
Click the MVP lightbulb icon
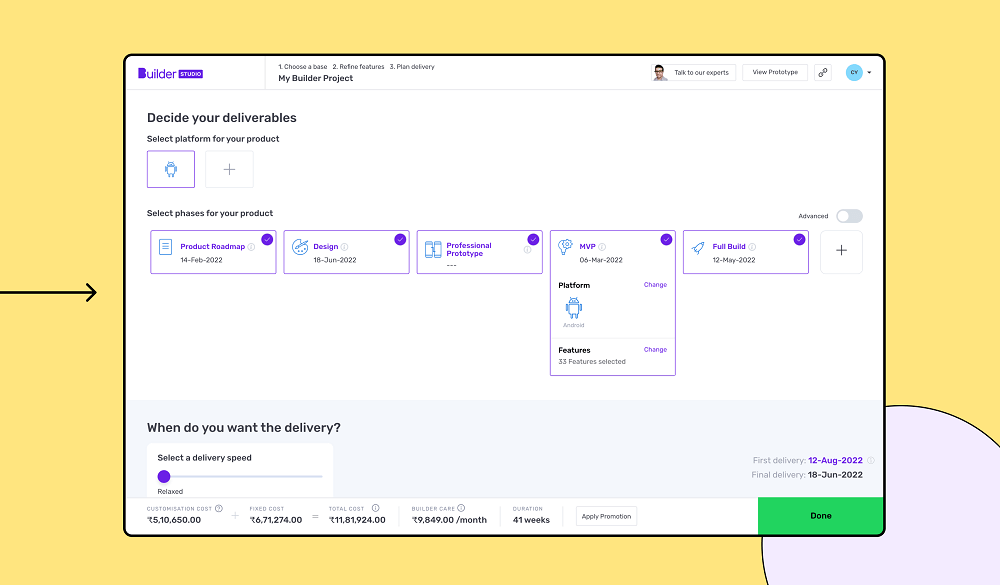(565, 247)
